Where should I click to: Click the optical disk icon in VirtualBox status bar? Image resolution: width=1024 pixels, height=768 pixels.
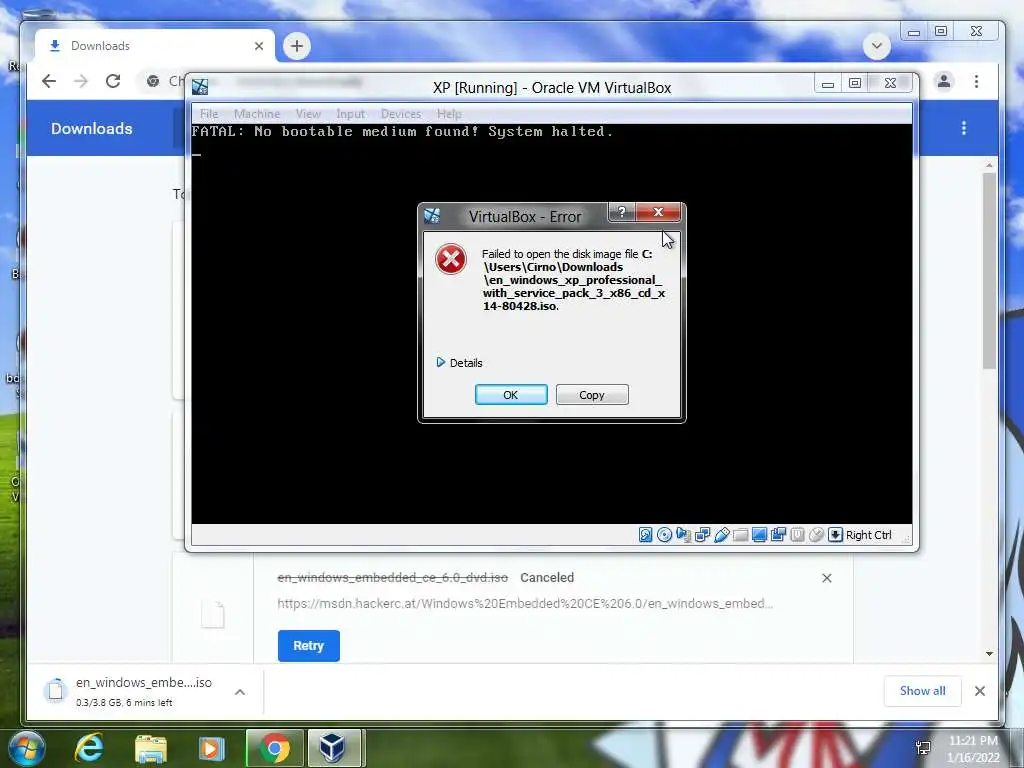[664, 535]
